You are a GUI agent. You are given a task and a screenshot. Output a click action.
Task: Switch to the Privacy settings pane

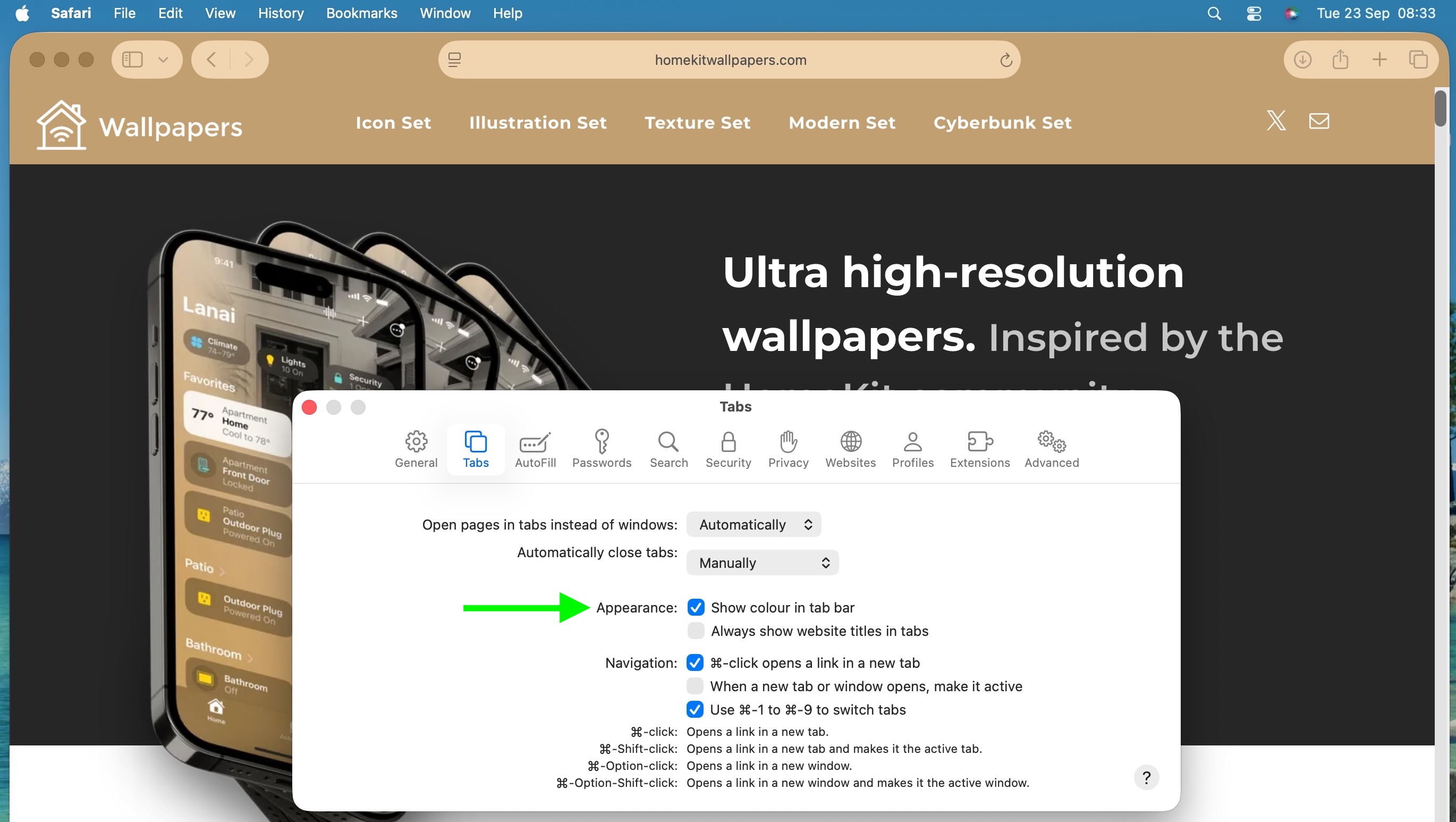click(x=788, y=448)
